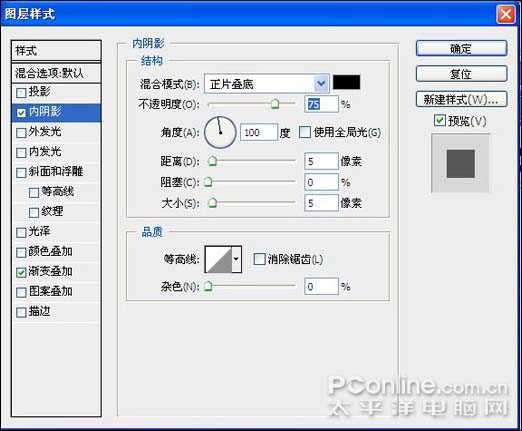Enable the 图案叠加 pattern overlay checkbox

[x=21, y=292]
